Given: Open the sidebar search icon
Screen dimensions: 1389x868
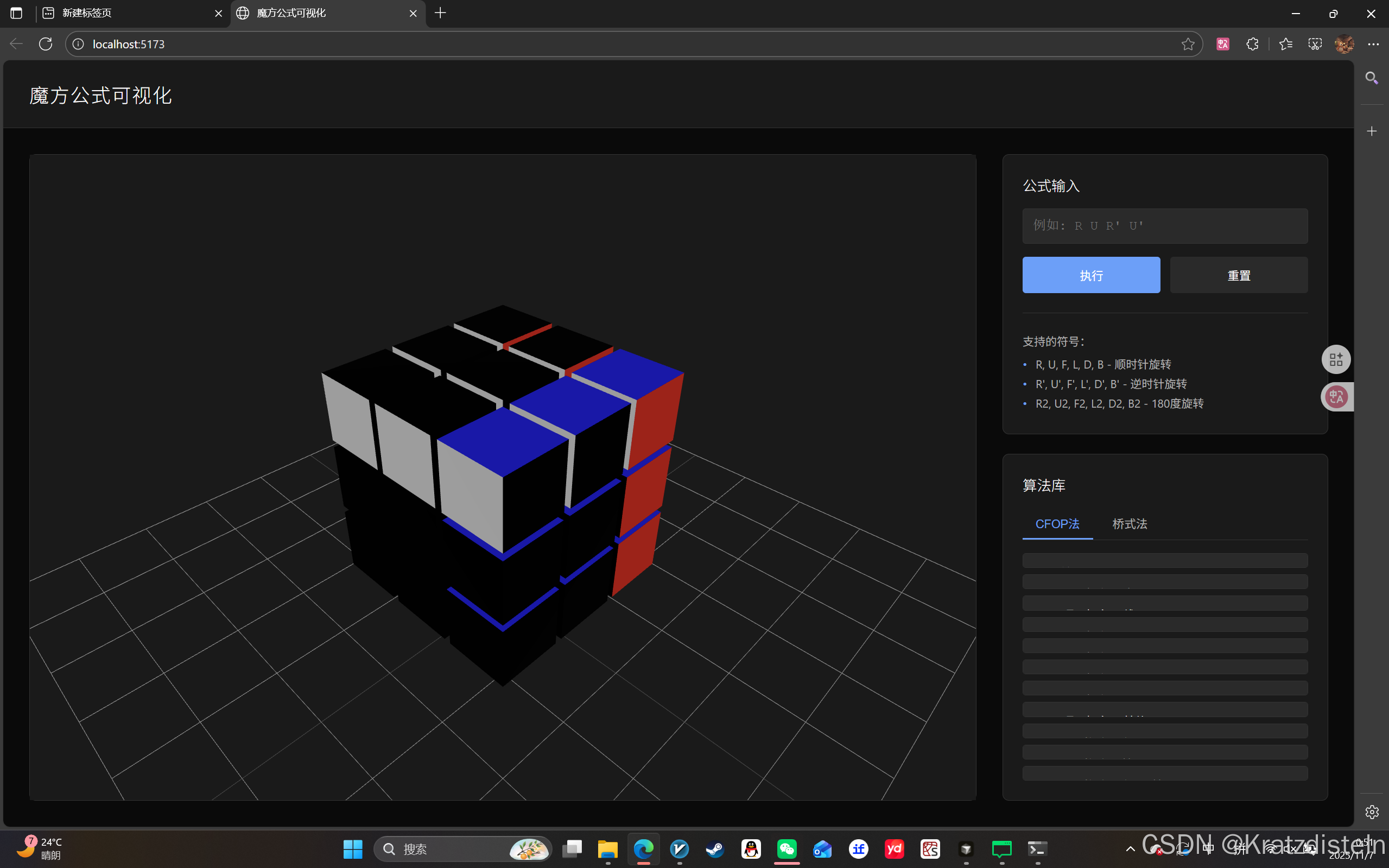Looking at the screenshot, I should (1371, 78).
